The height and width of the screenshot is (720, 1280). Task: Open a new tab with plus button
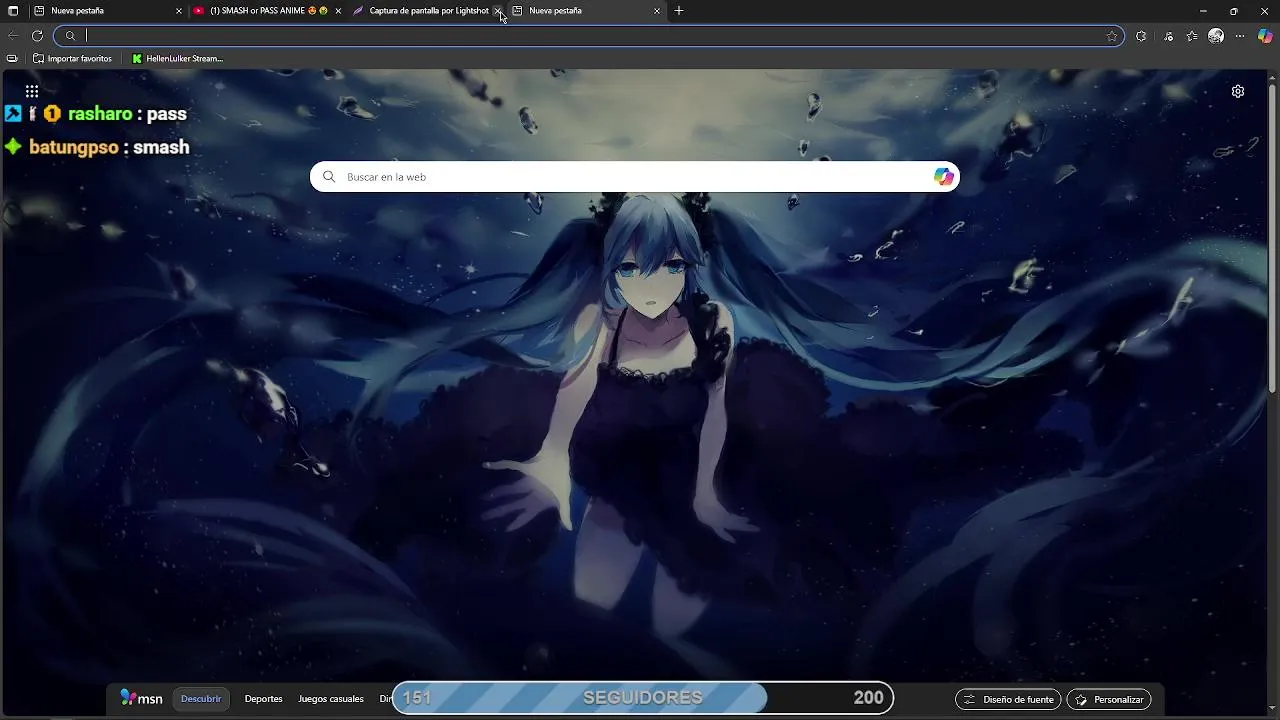679,11
